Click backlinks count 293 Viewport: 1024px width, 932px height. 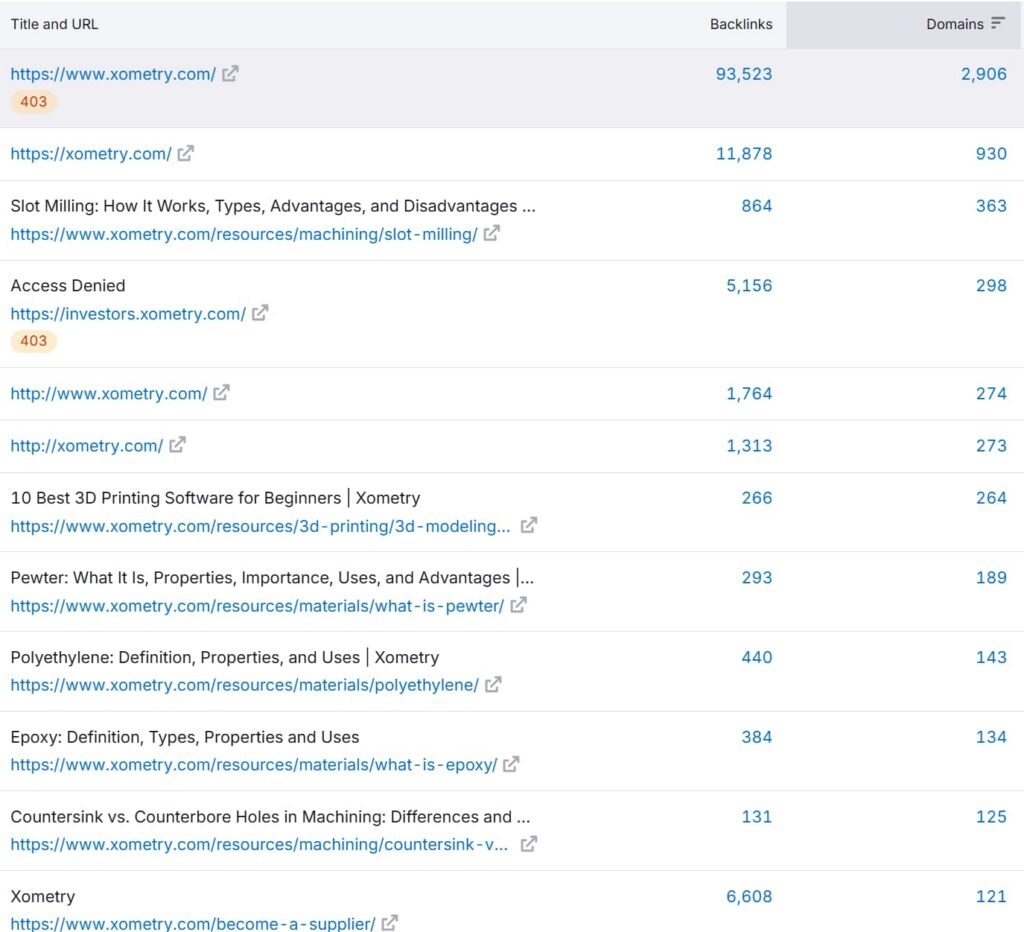[757, 577]
